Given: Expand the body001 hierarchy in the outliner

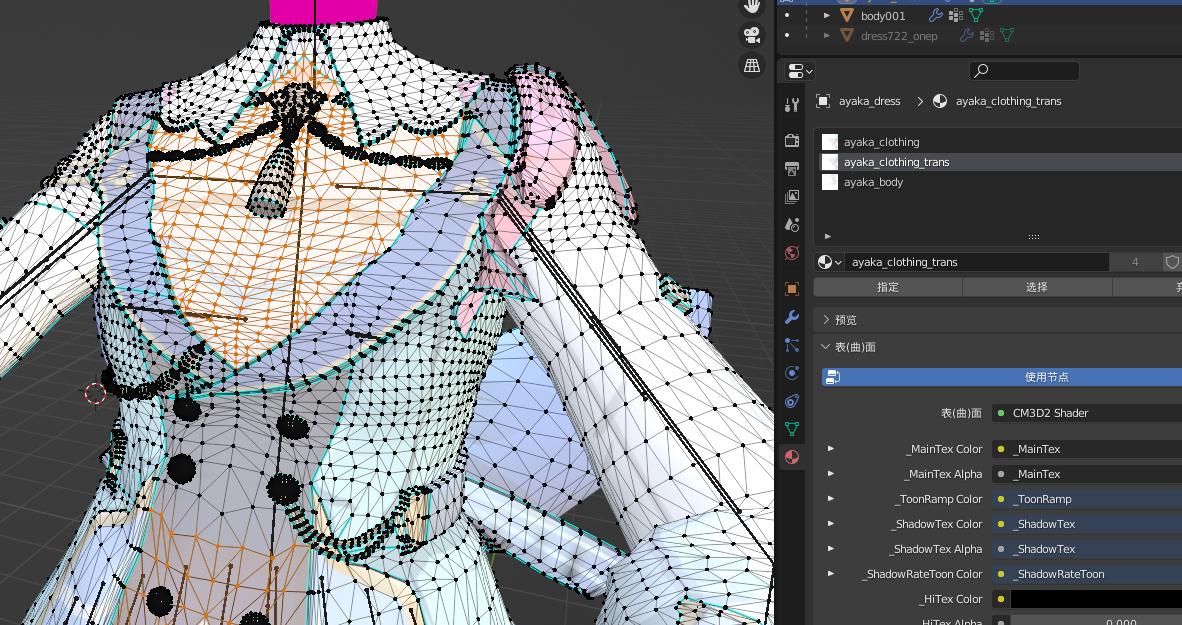Looking at the screenshot, I should point(825,15).
